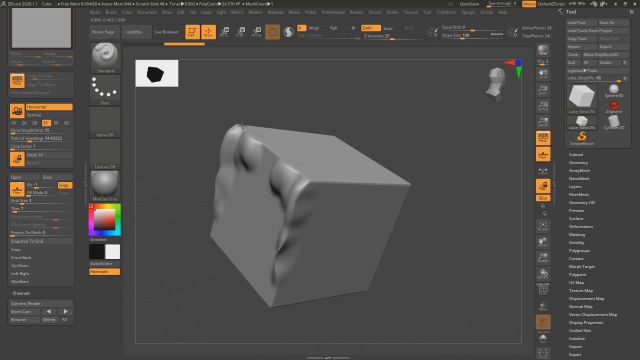Select the Move transform icon
The image size is (640, 360).
[224, 32]
